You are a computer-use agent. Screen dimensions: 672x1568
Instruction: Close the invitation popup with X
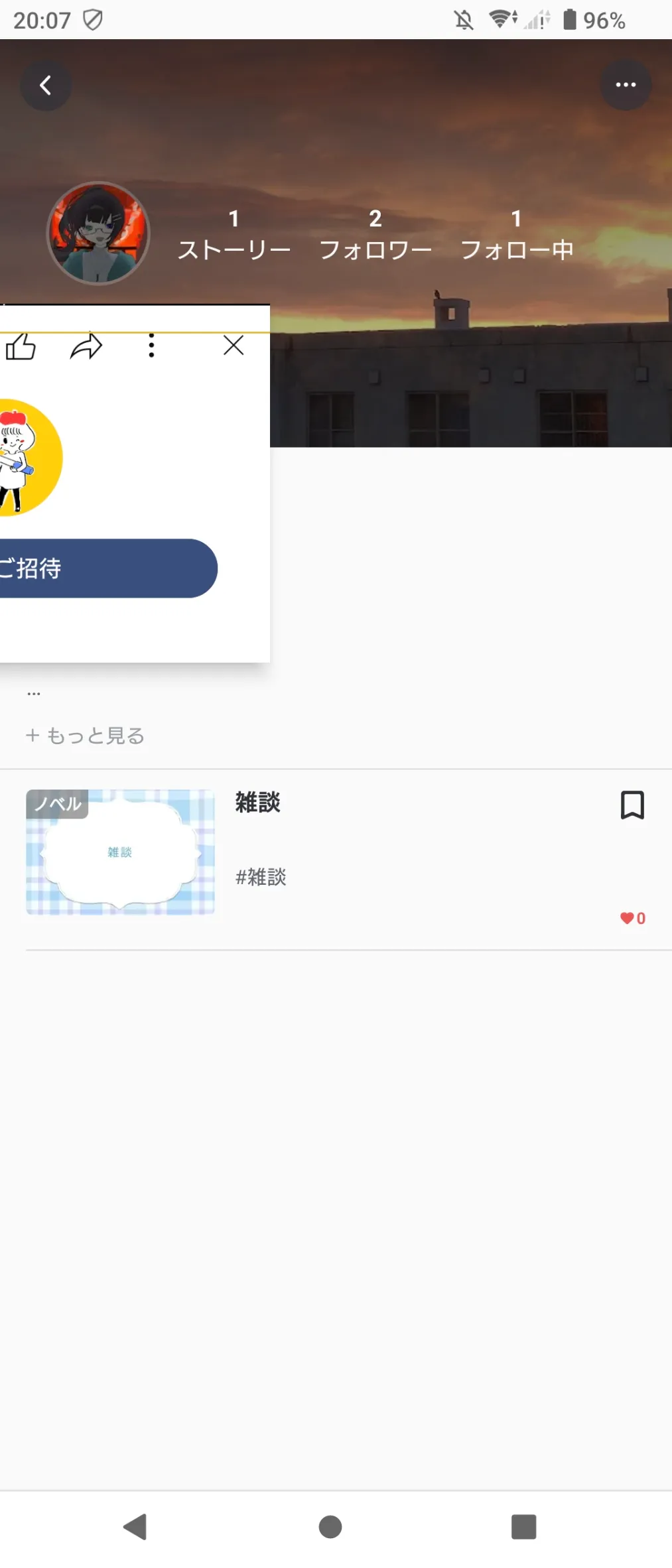pos(234,345)
